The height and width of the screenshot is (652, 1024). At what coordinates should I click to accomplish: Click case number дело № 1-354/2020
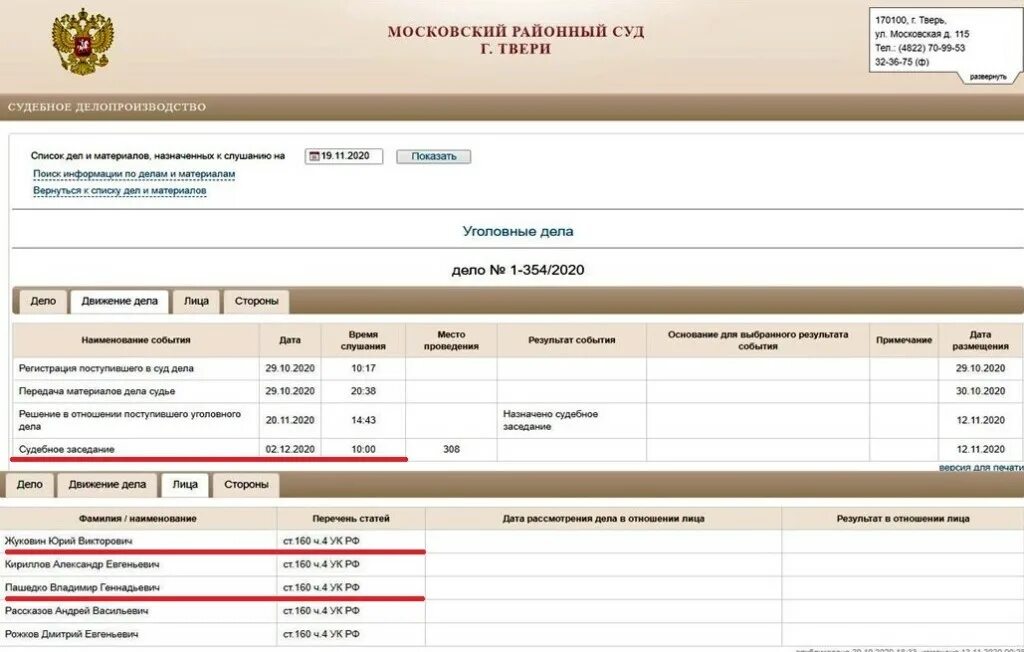pyautogui.click(x=518, y=270)
